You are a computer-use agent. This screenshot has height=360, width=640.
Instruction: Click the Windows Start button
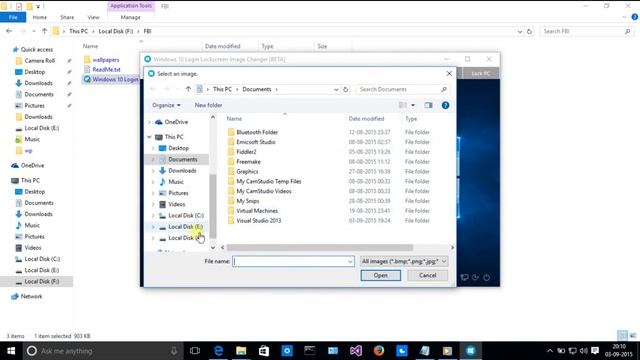point(11,351)
